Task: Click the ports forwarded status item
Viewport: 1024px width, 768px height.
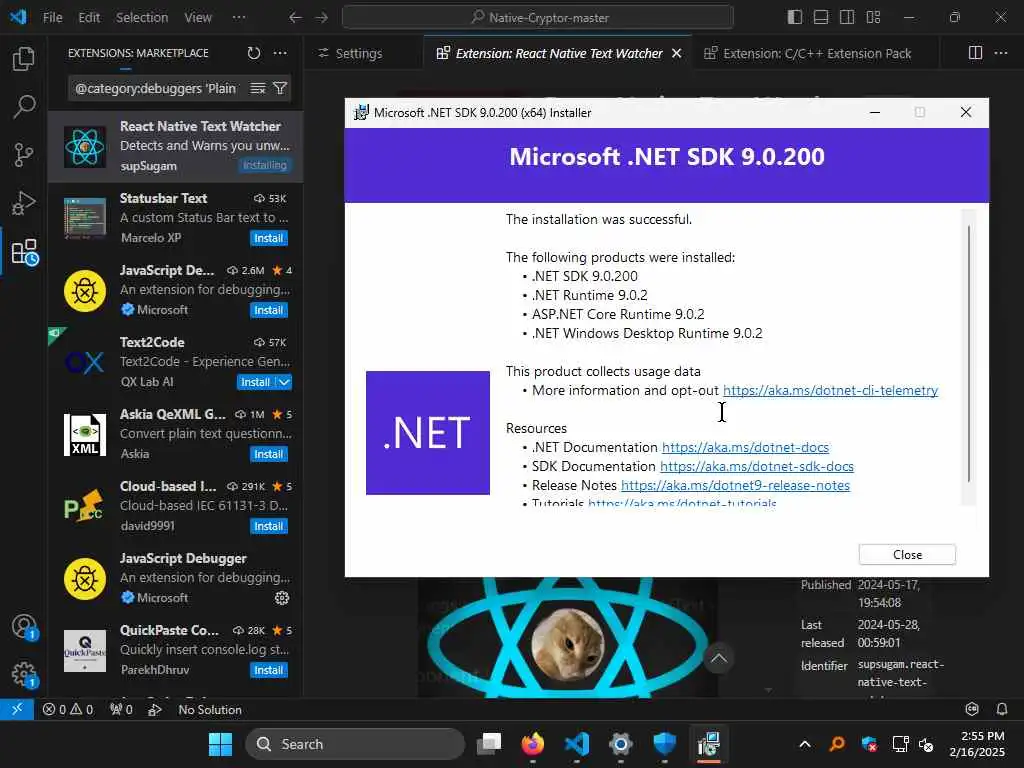Action: tap(121, 709)
